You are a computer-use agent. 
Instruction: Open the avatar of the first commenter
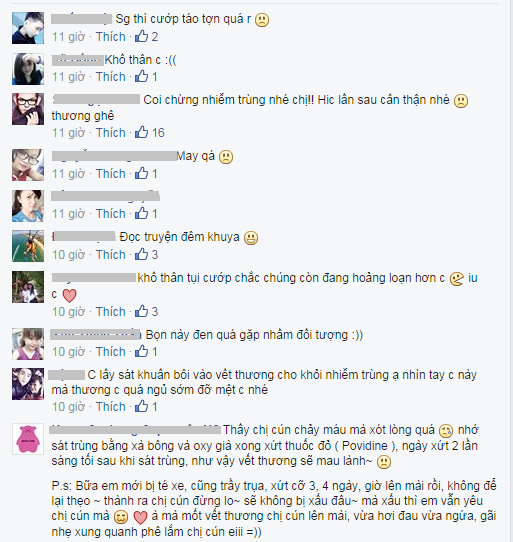click(28, 28)
